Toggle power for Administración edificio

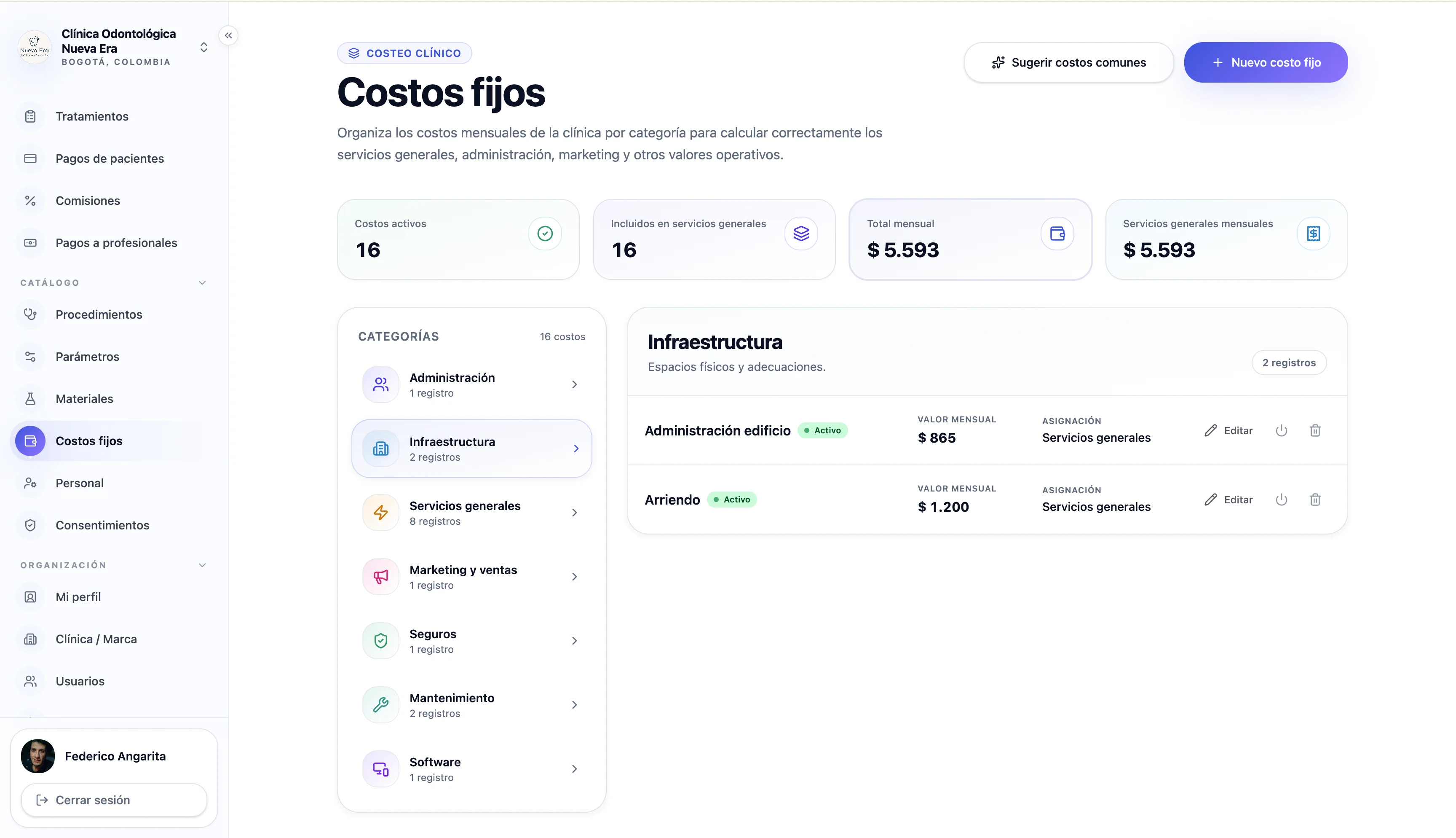click(1281, 430)
